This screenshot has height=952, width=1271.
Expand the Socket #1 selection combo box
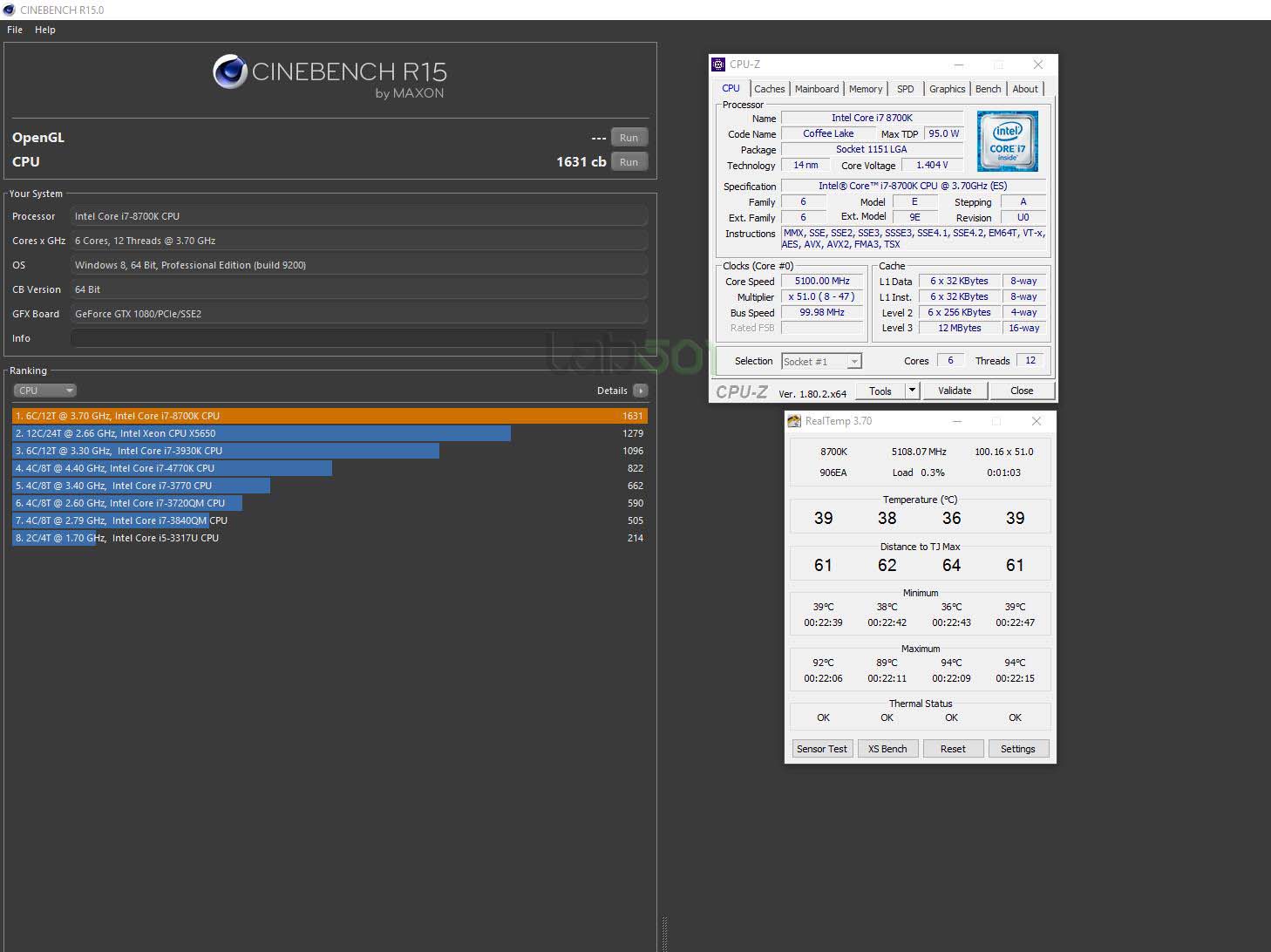coord(821,361)
